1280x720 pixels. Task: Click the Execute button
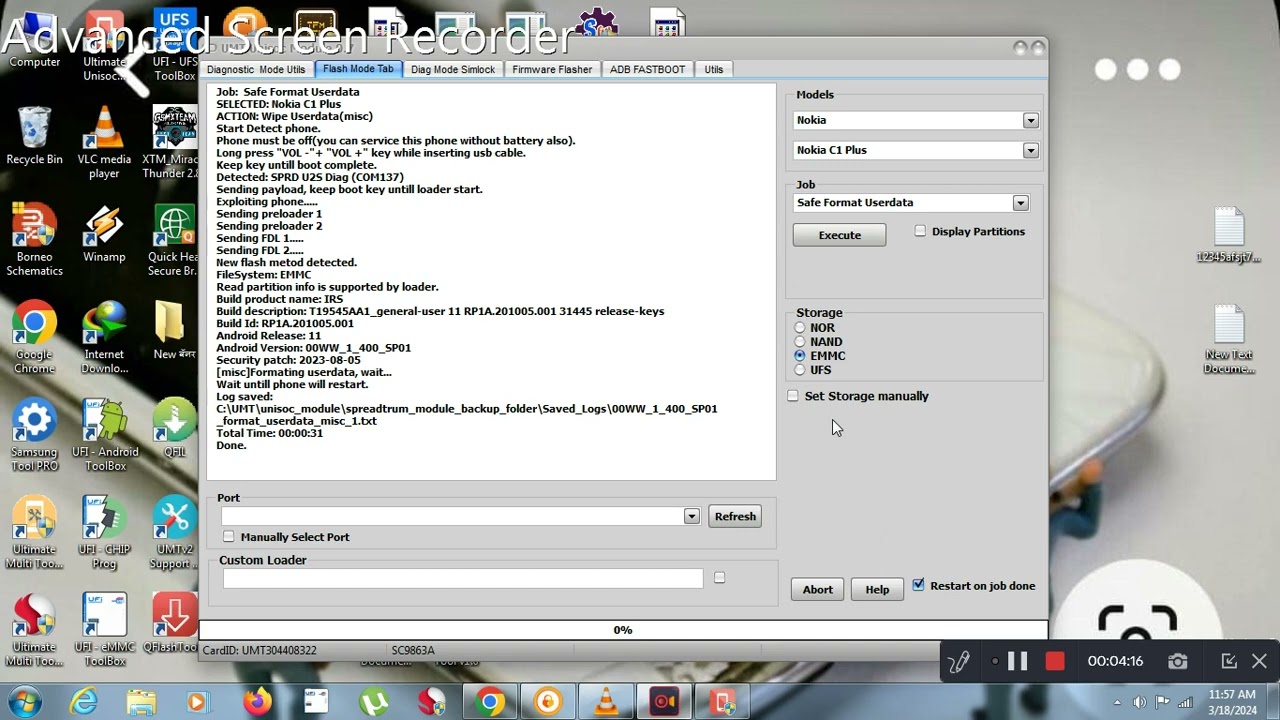tap(839, 235)
